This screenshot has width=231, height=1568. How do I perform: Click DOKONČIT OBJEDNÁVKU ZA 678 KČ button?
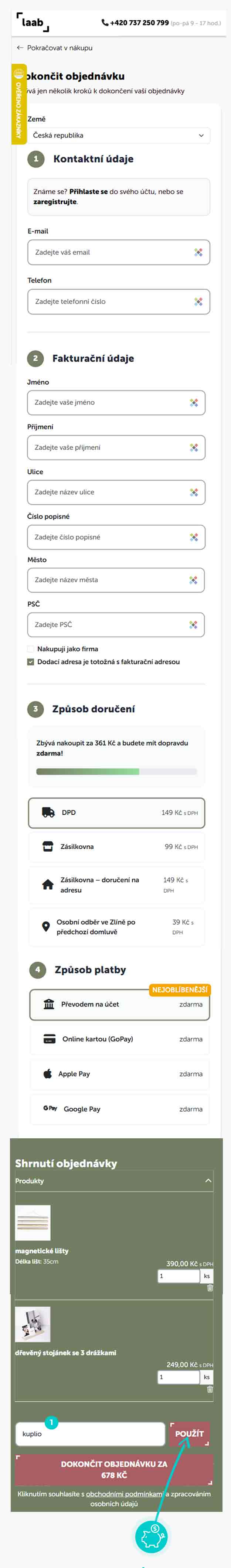(x=114, y=1469)
